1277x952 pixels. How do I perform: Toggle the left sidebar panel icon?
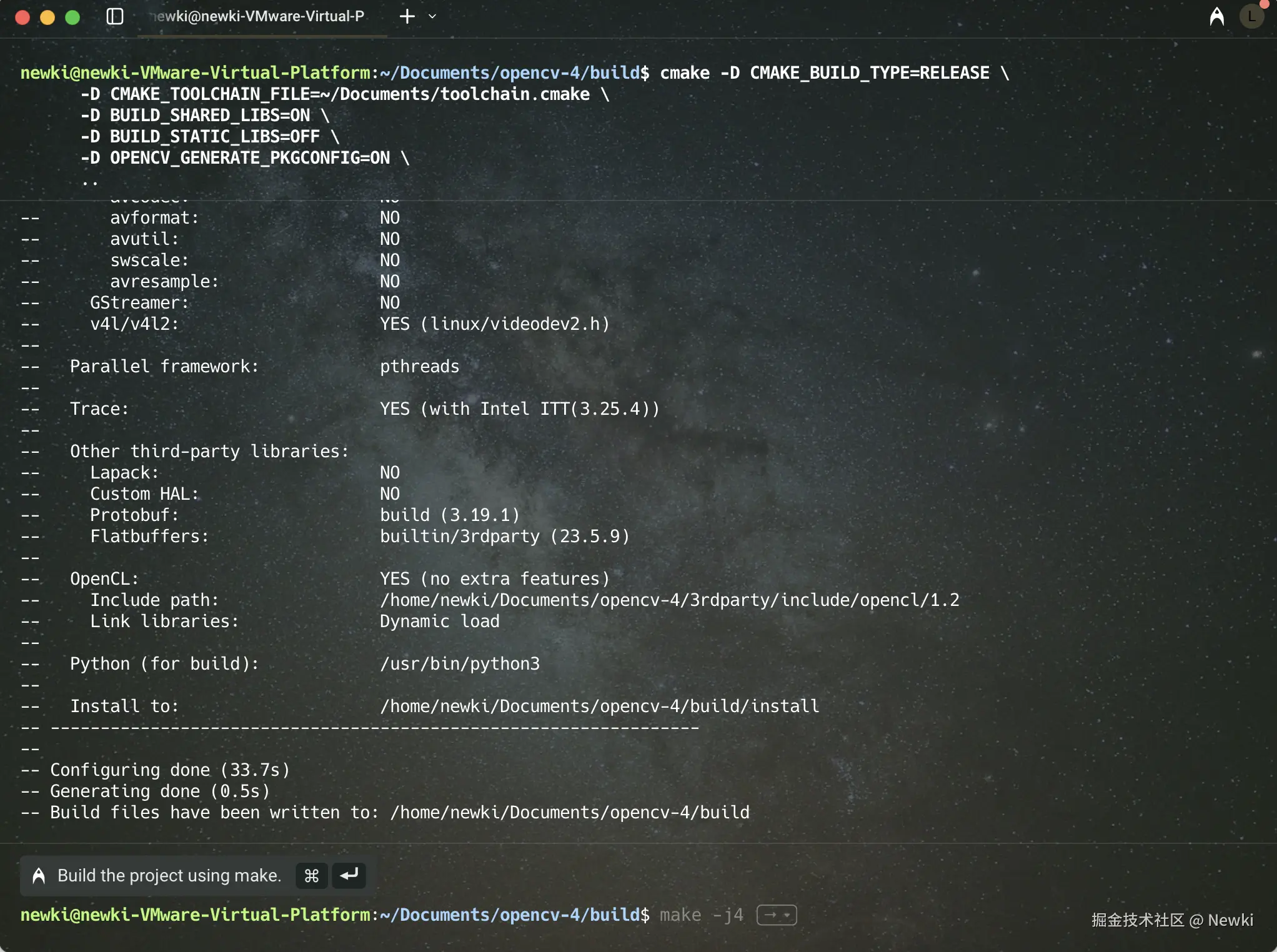115,17
